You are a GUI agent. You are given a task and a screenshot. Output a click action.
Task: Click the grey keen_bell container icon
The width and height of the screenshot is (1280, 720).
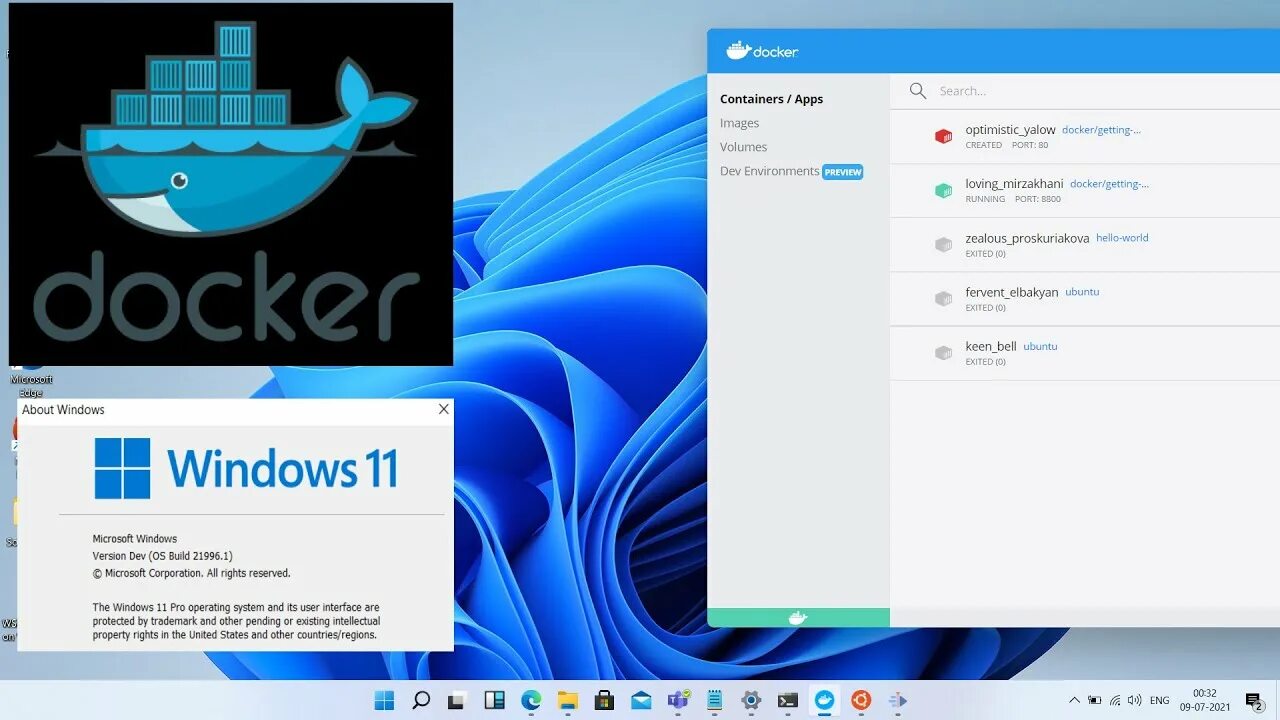coord(943,352)
